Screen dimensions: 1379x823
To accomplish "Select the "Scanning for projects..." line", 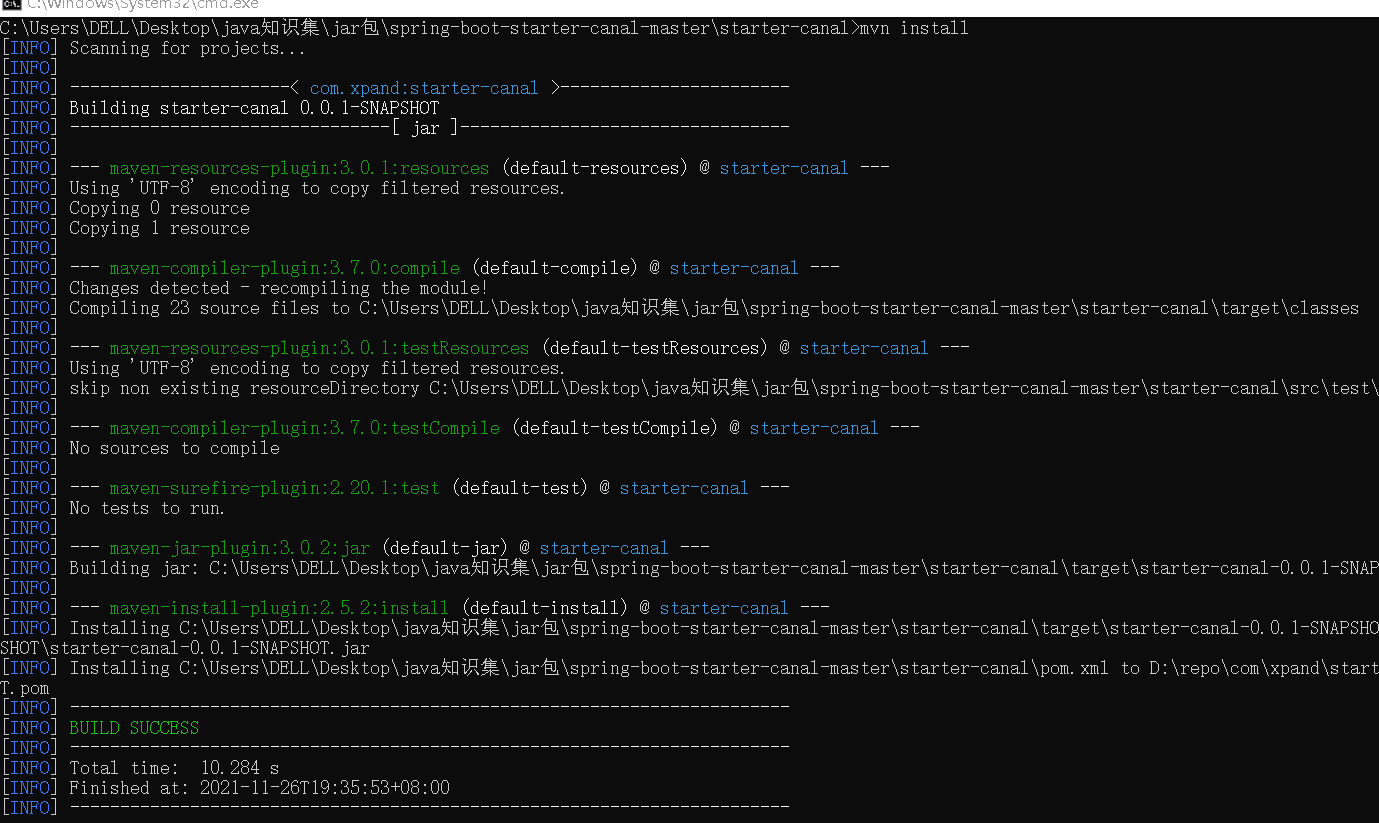I will 187,48.
